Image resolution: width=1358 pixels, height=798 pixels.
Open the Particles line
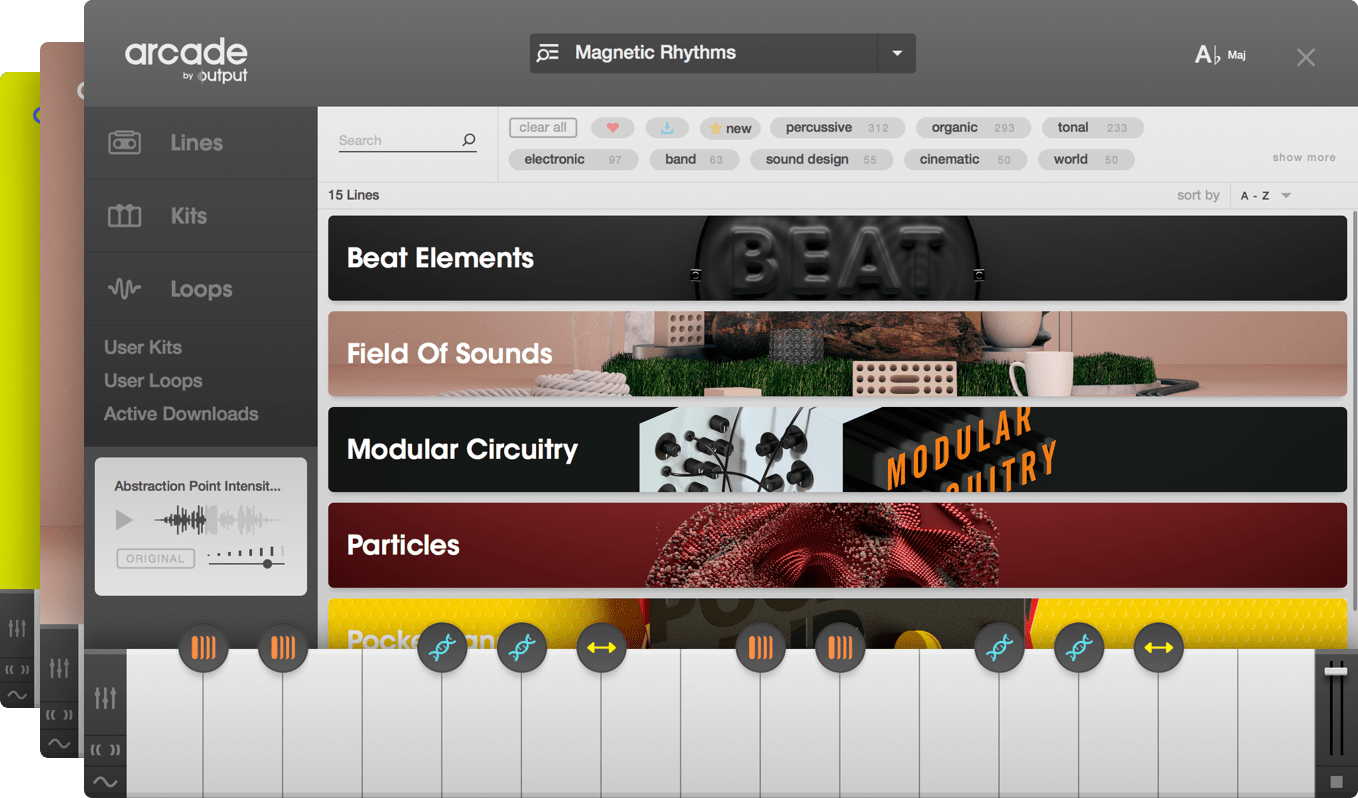pyautogui.click(x=837, y=545)
